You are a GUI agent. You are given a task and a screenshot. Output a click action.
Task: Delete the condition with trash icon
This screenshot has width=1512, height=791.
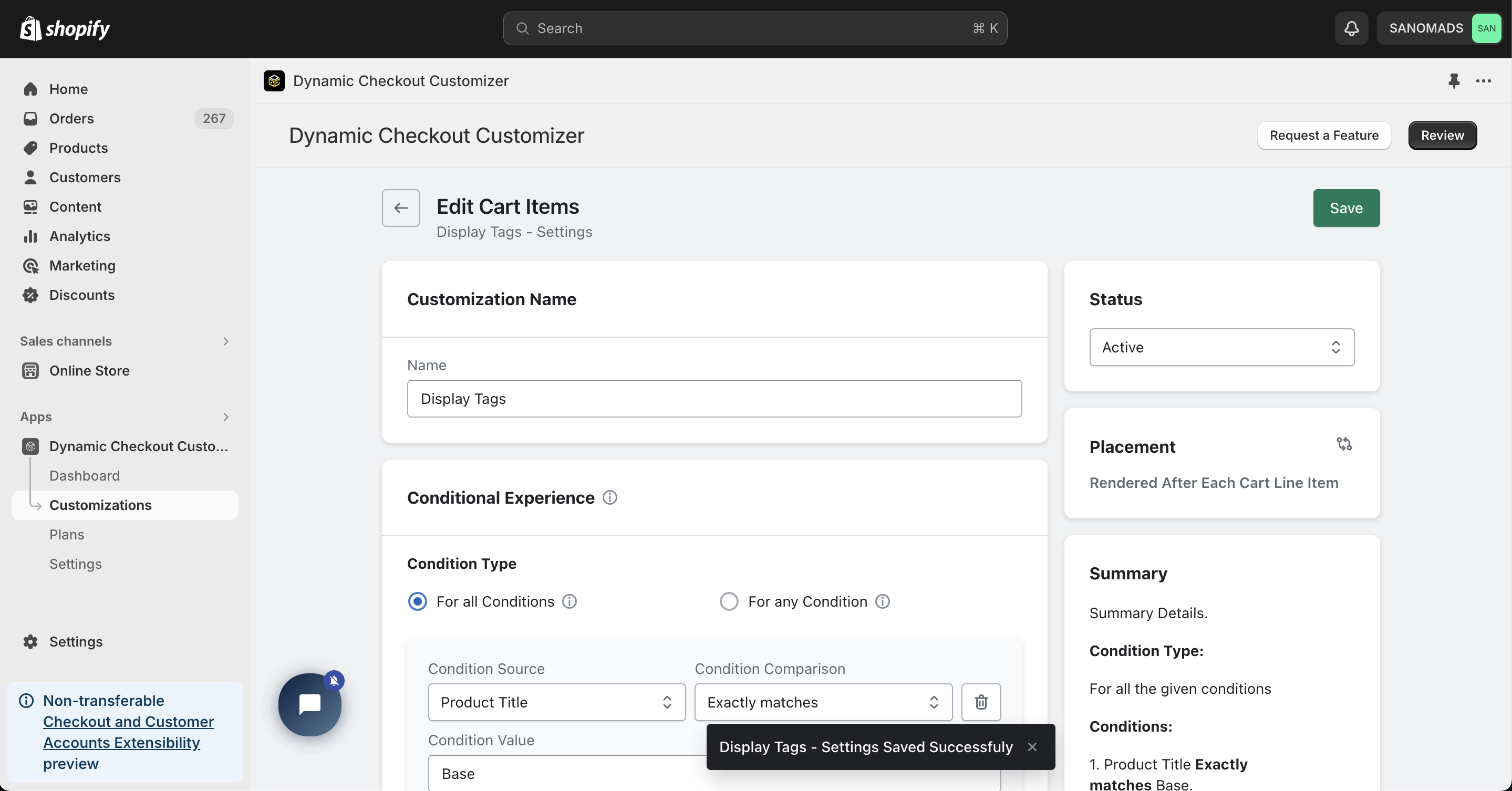tap(981, 702)
